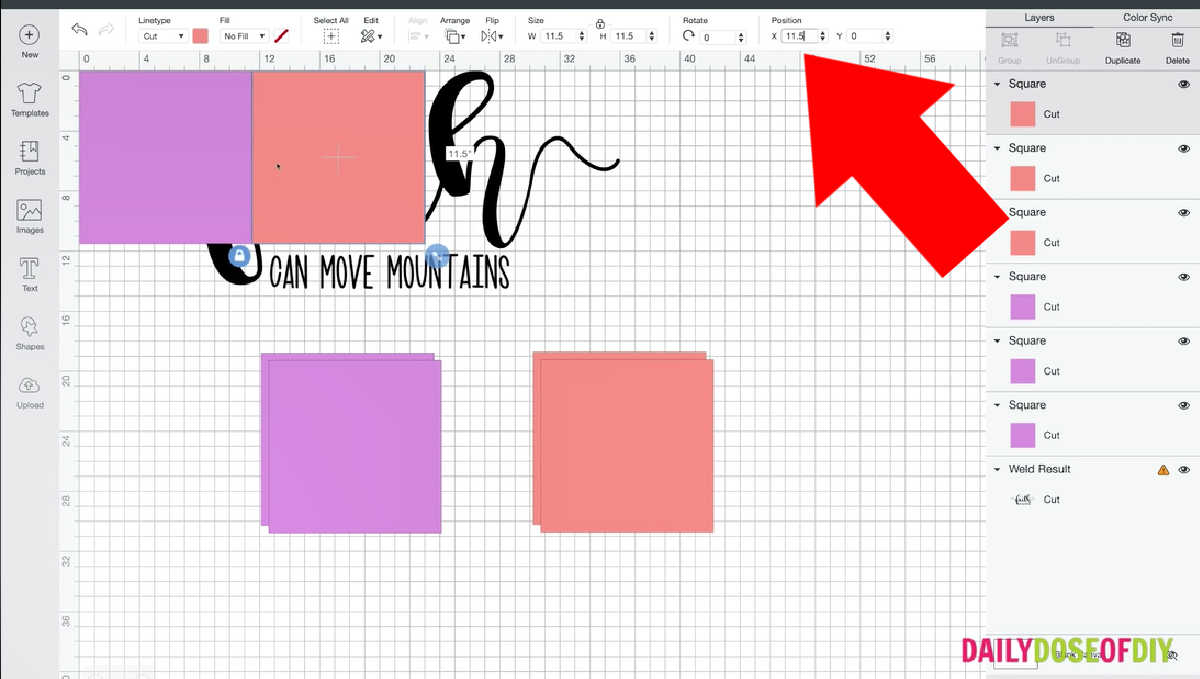
Task: Switch to the Color Sync tab
Action: [1147, 18]
